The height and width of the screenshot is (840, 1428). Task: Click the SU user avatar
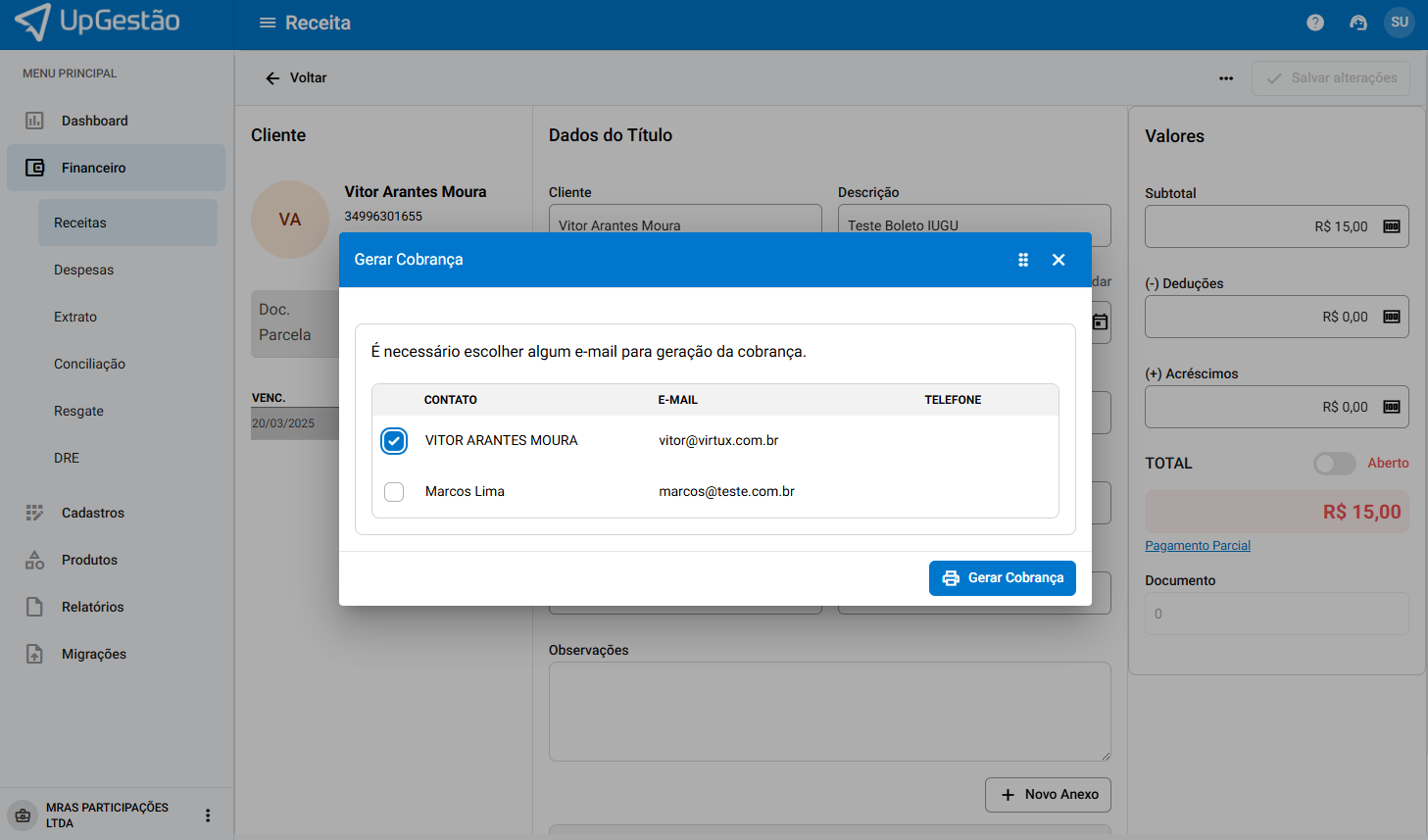click(x=1399, y=23)
